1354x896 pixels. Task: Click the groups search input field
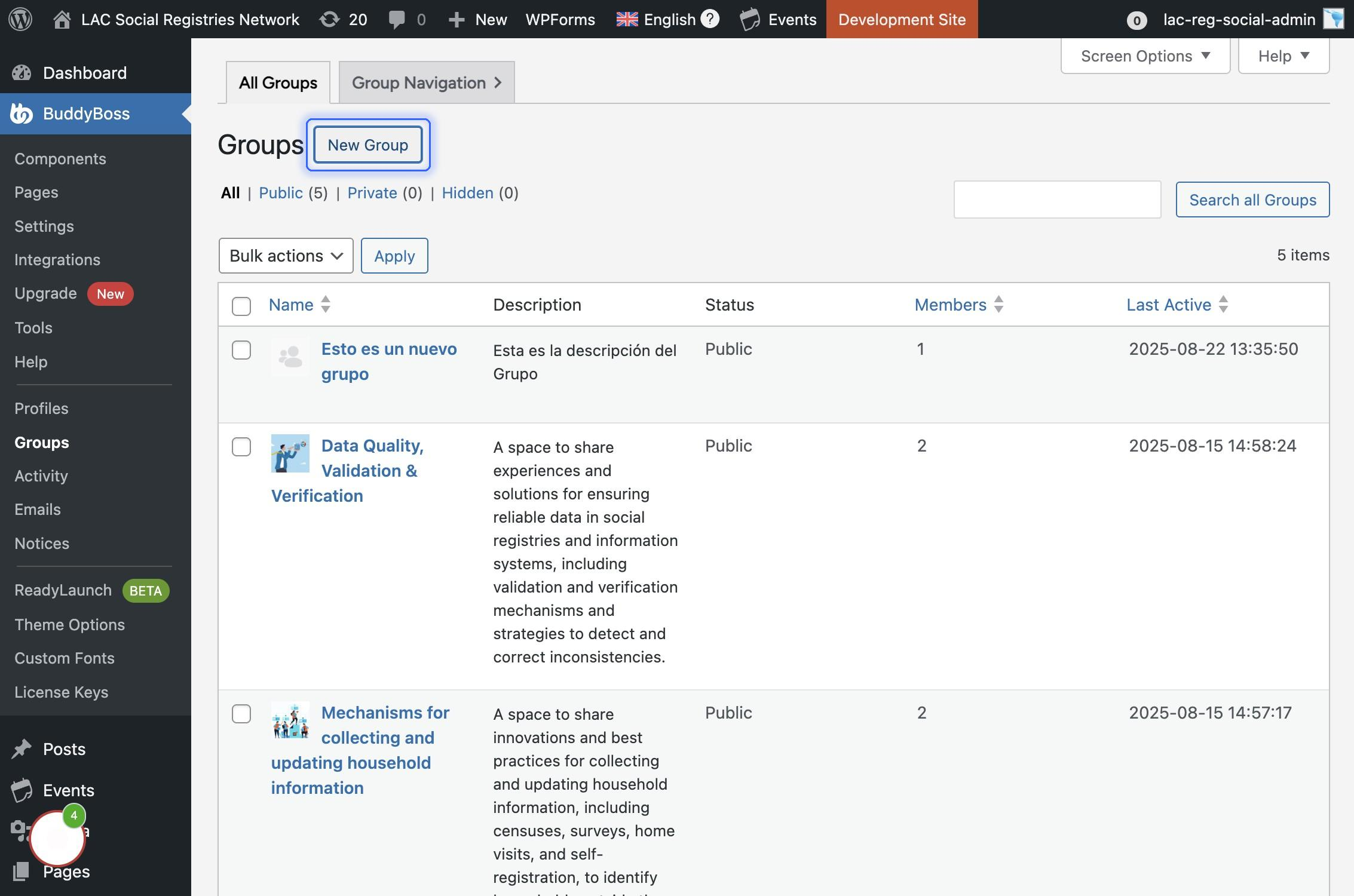(1056, 200)
